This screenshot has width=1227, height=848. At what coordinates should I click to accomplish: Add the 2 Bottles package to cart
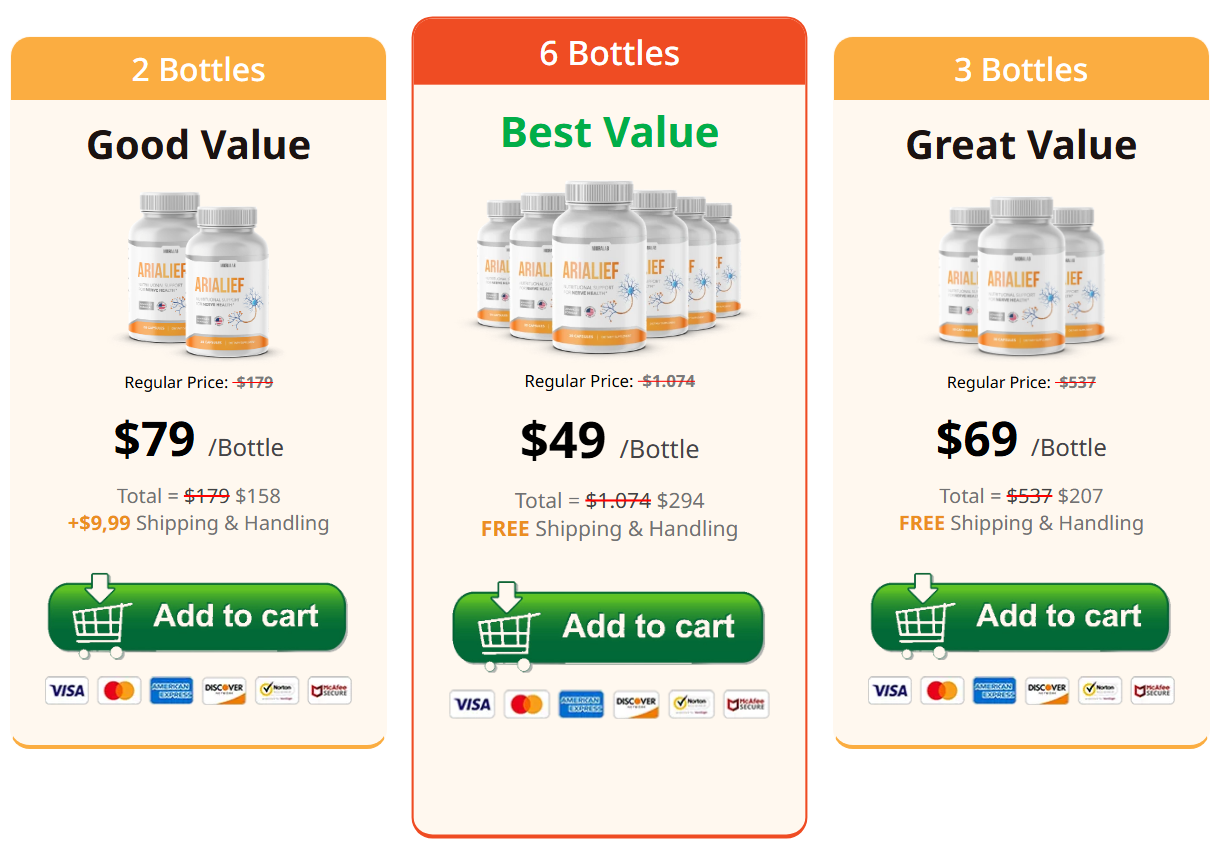click(197, 617)
